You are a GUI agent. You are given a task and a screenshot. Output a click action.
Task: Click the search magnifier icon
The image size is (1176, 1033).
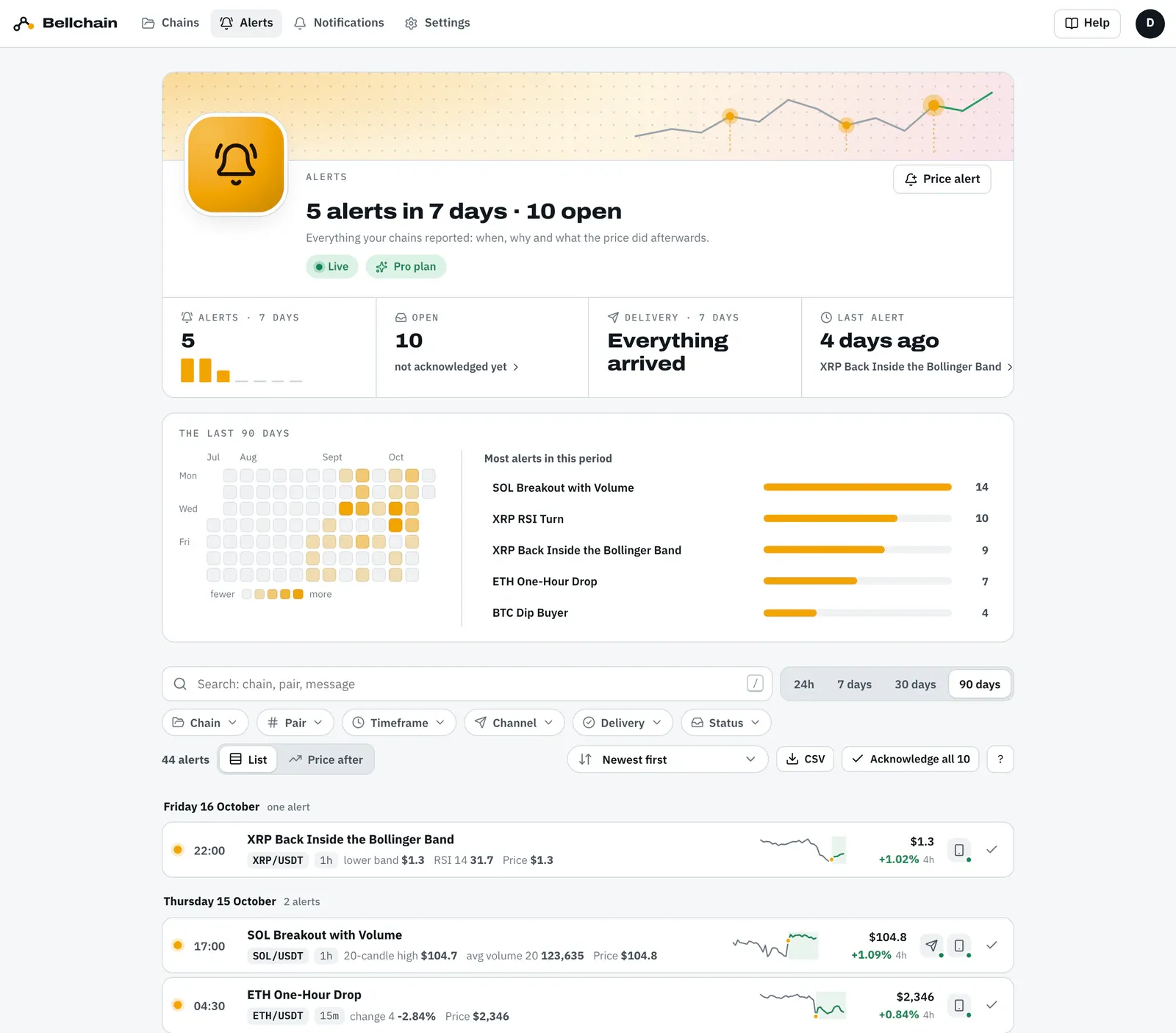point(180,685)
